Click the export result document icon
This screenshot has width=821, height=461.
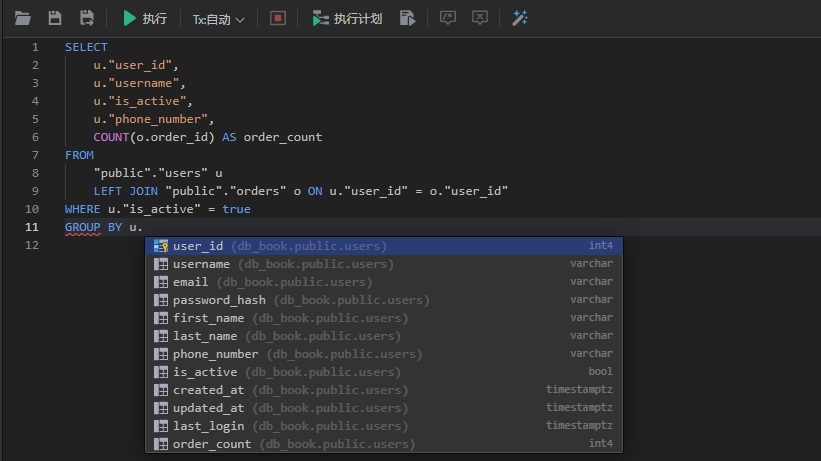(x=407, y=18)
